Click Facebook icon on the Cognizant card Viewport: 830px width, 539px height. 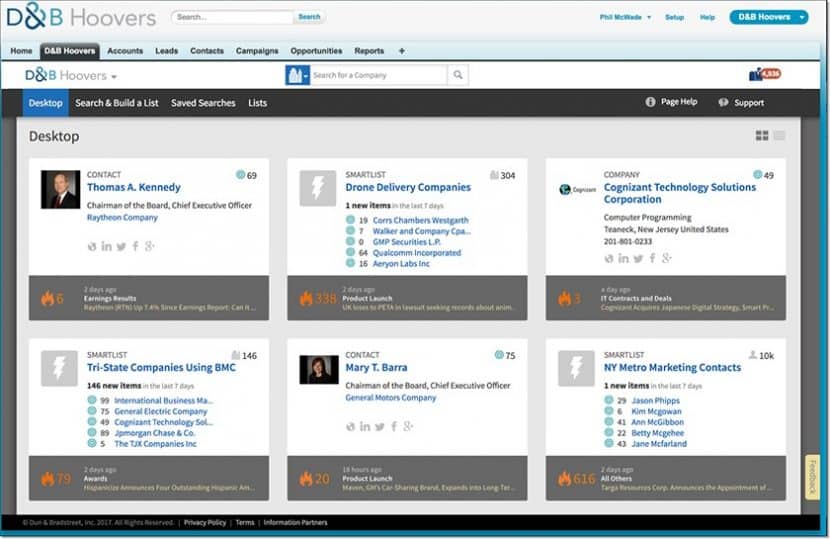point(653,258)
